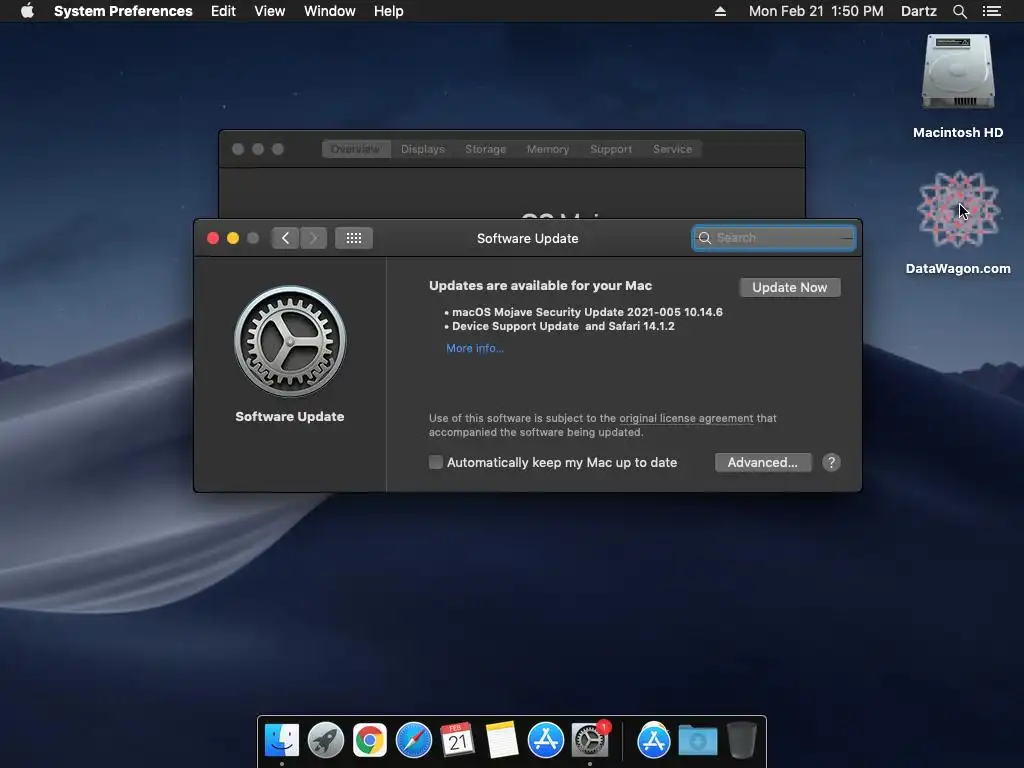Image resolution: width=1024 pixels, height=768 pixels.
Task: Switch to Displays tab in About window
Action: coord(423,149)
